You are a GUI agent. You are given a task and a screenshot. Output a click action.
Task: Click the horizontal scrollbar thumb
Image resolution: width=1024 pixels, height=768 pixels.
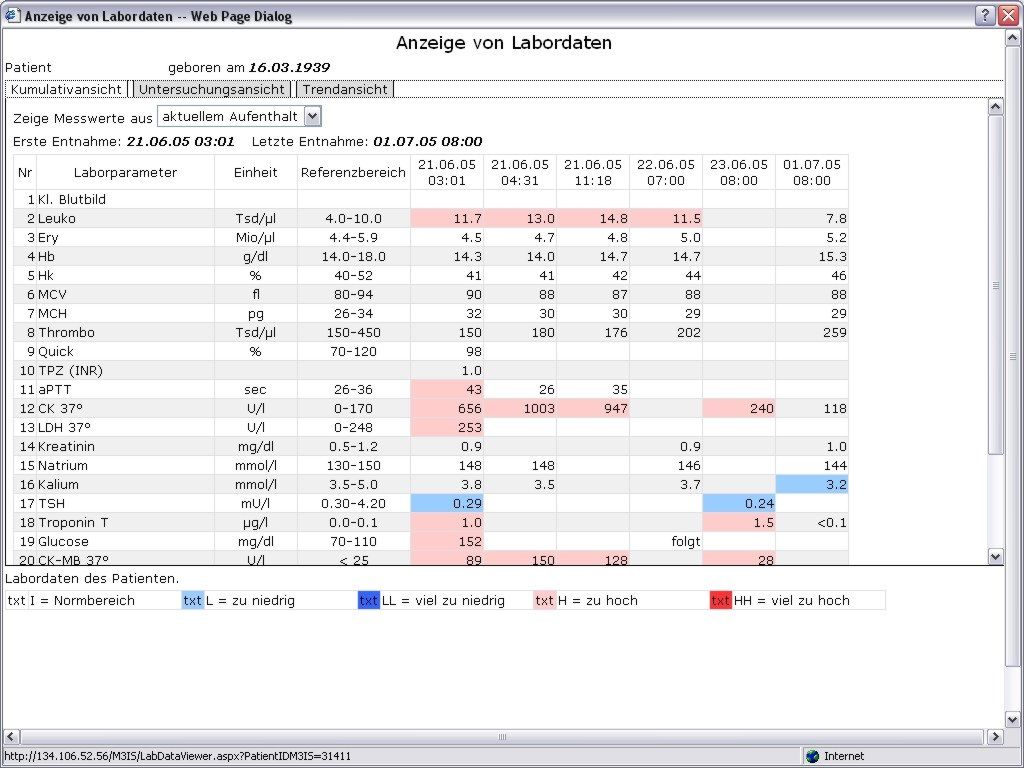(502, 737)
